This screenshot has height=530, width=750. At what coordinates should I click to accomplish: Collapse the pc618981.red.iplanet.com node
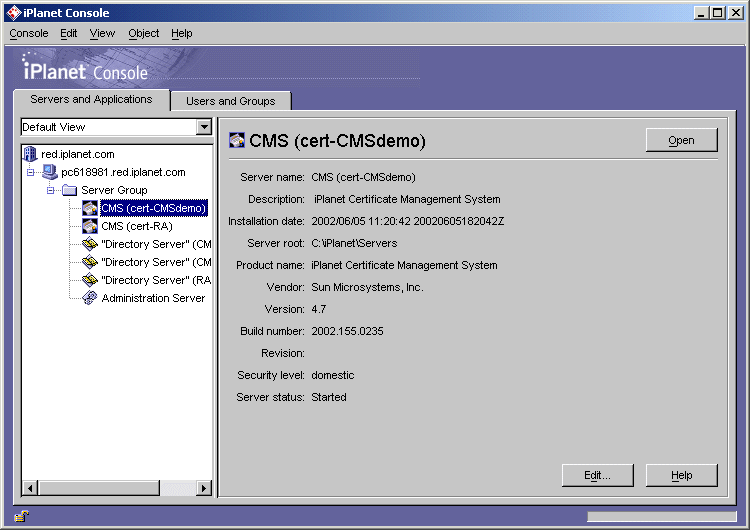(x=31, y=172)
